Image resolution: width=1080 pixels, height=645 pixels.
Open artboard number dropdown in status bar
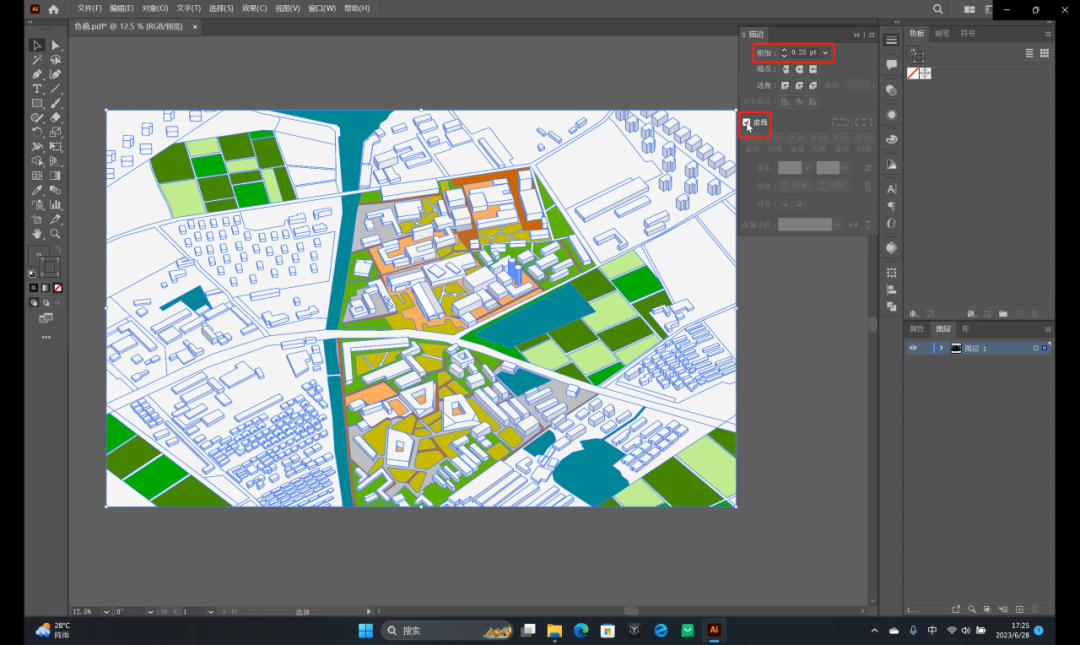click(211, 611)
